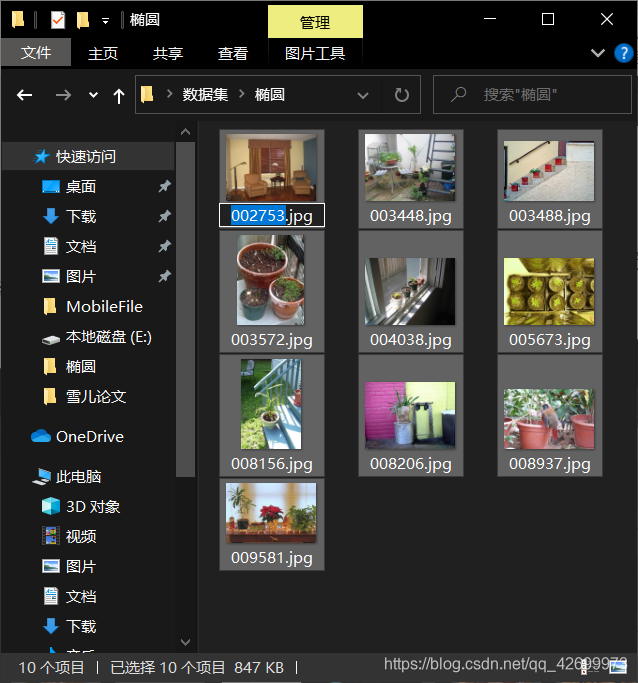Viewport: 638px width, 683px height.
Task: Switch to the 主页 ribbon tab
Action: click(x=103, y=53)
